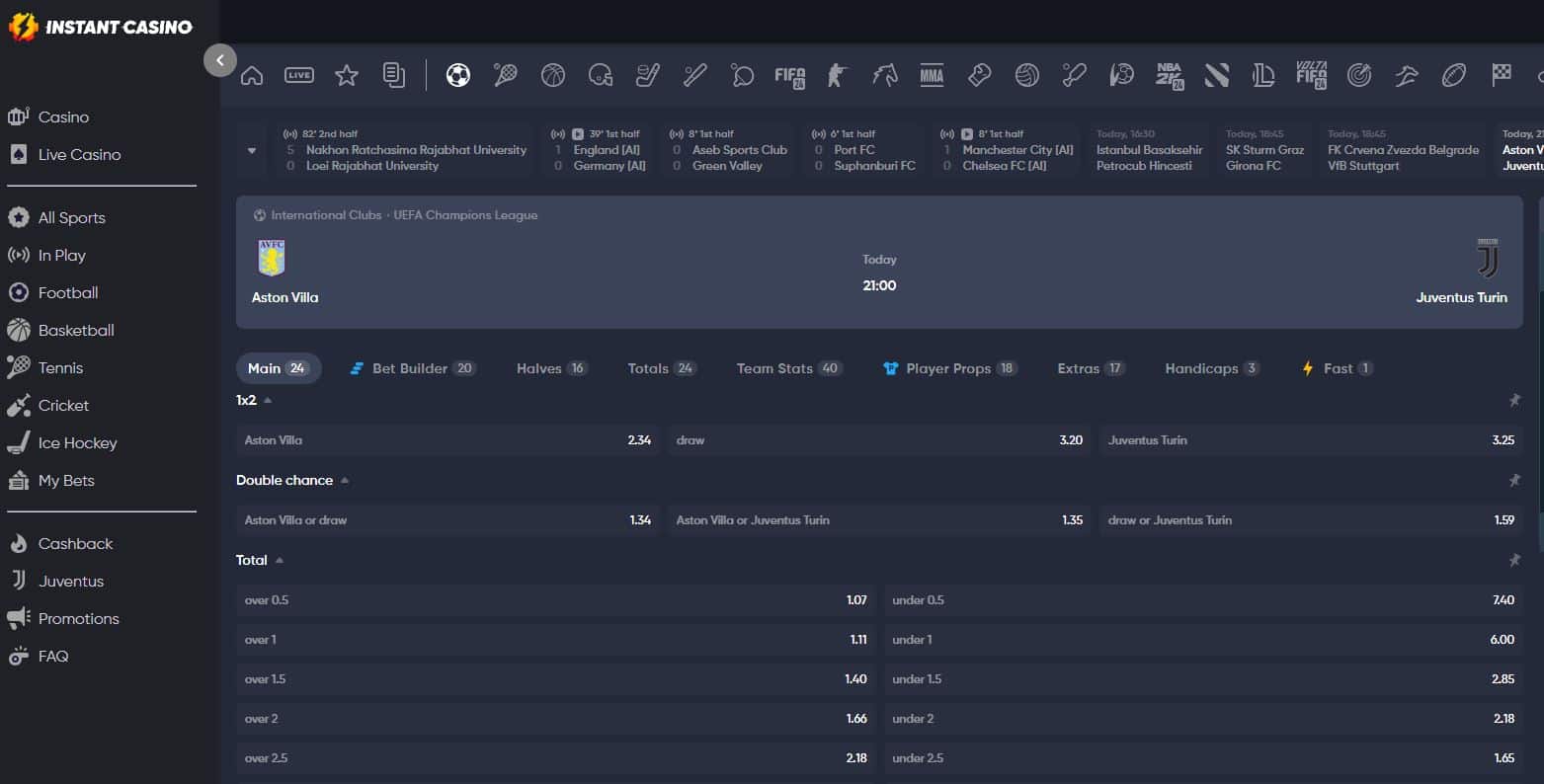
Task: Switch to the Halves tab
Action: (552, 368)
